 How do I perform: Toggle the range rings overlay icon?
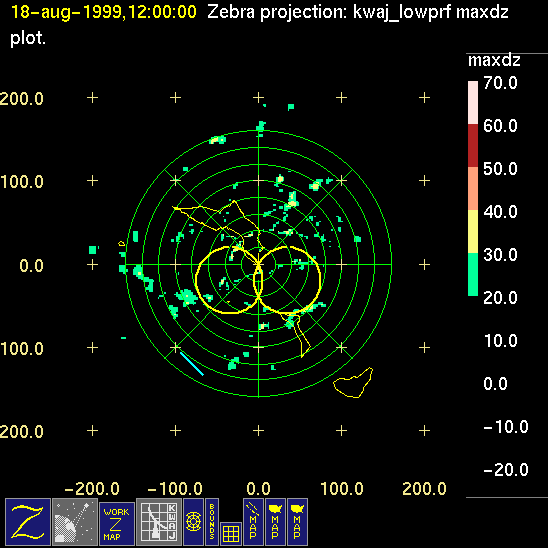coord(193,522)
